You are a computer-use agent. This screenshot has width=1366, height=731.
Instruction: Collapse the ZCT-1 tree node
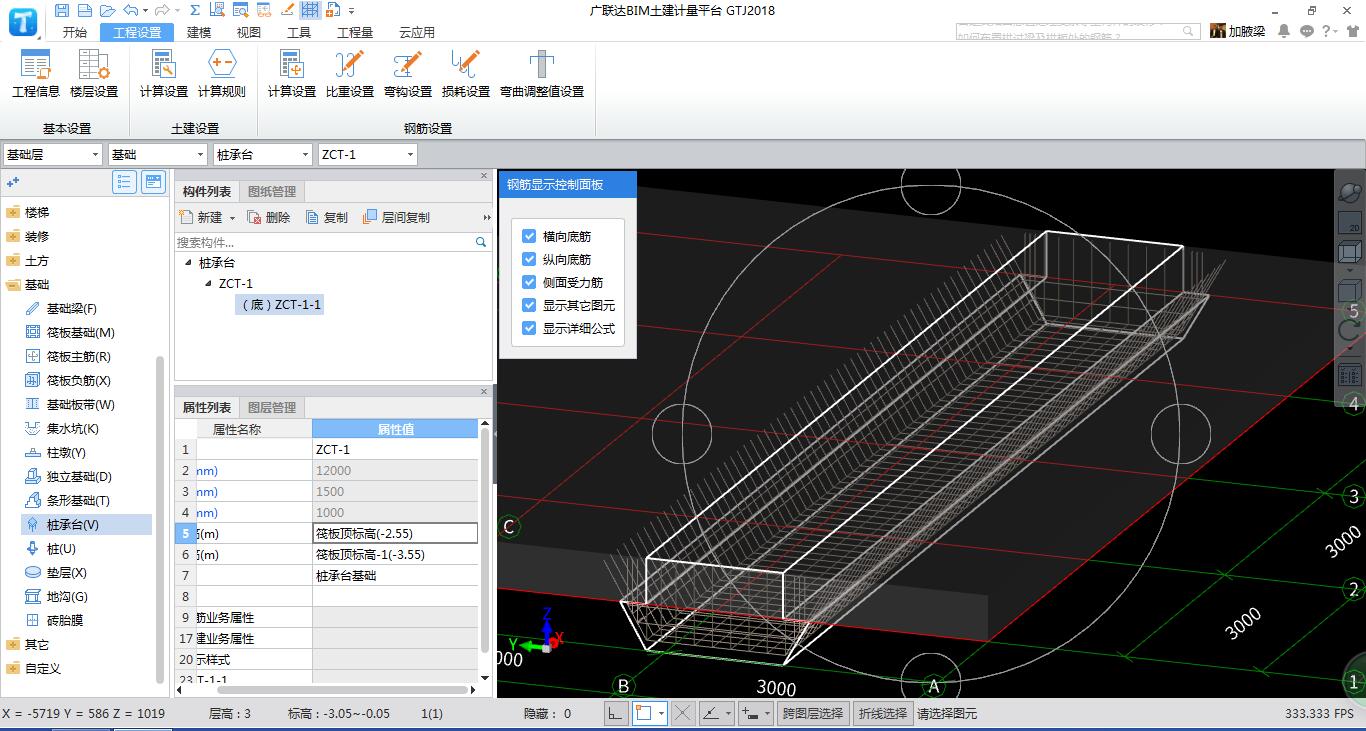coord(208,284)
